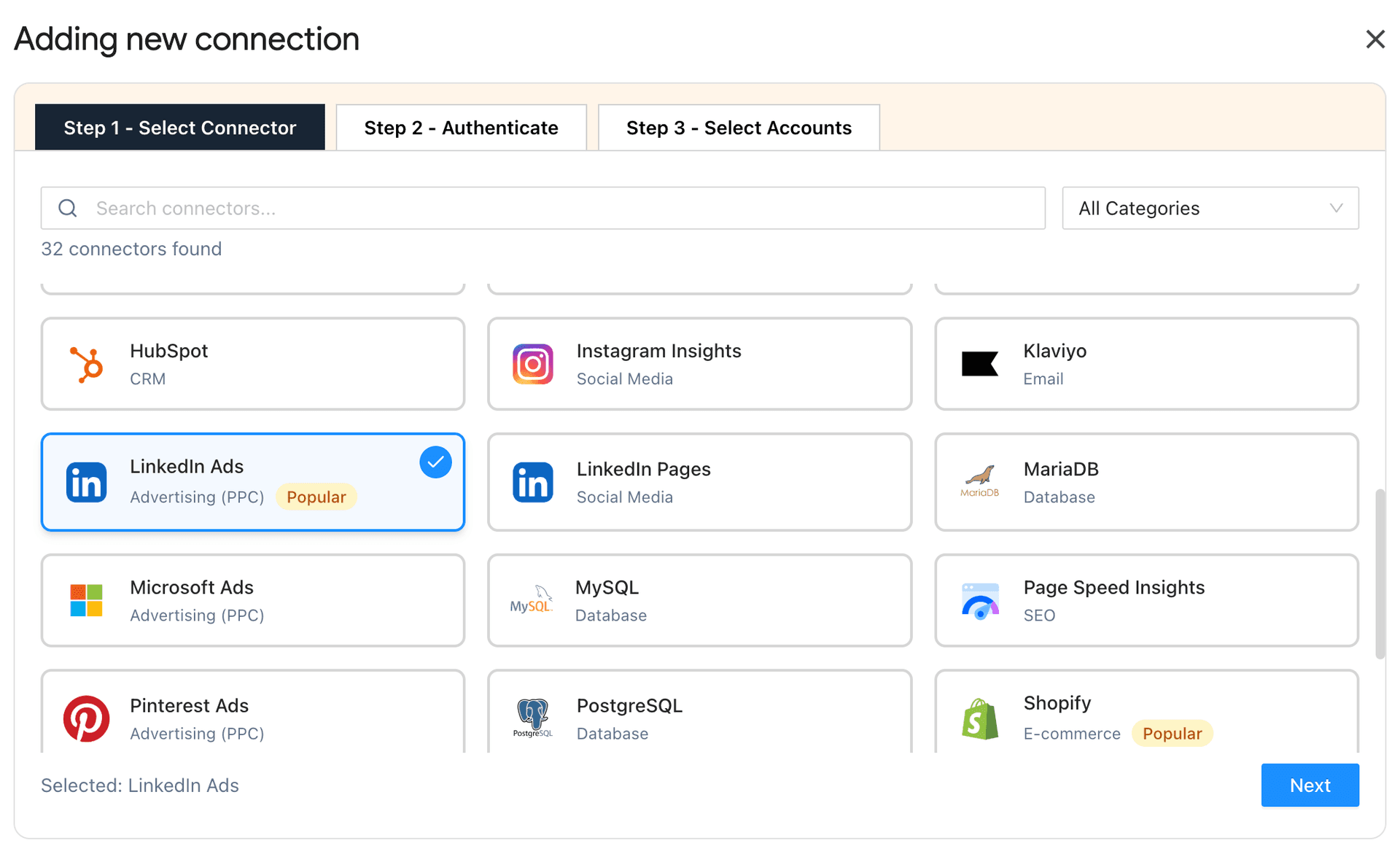Click the Klaviyo flag icon

pyautogui.click(x=980, y=363)
